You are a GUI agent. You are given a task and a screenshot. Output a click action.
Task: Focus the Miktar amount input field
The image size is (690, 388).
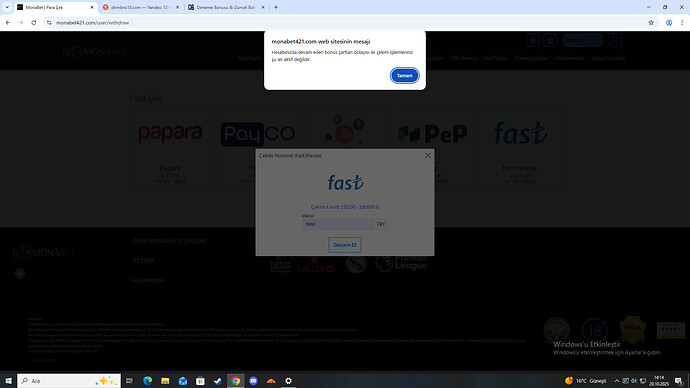338,224
